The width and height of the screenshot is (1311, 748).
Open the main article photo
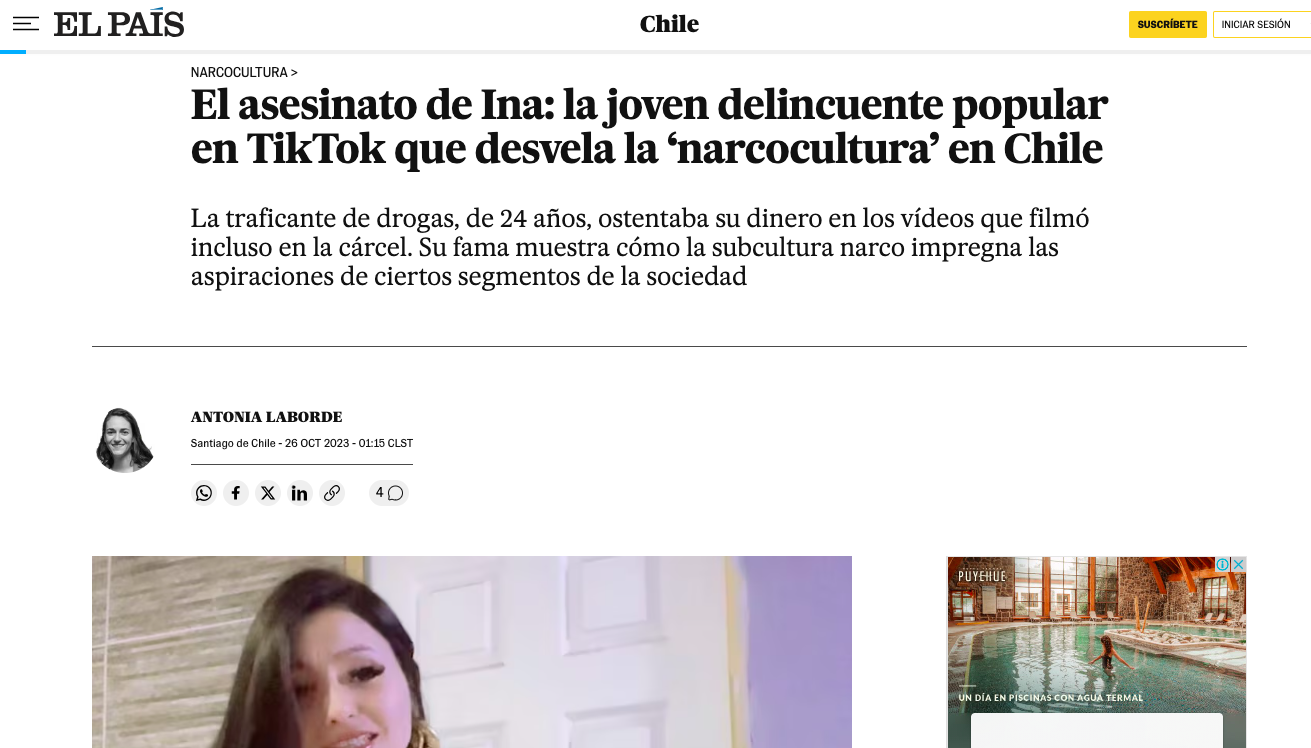(472, 652)
